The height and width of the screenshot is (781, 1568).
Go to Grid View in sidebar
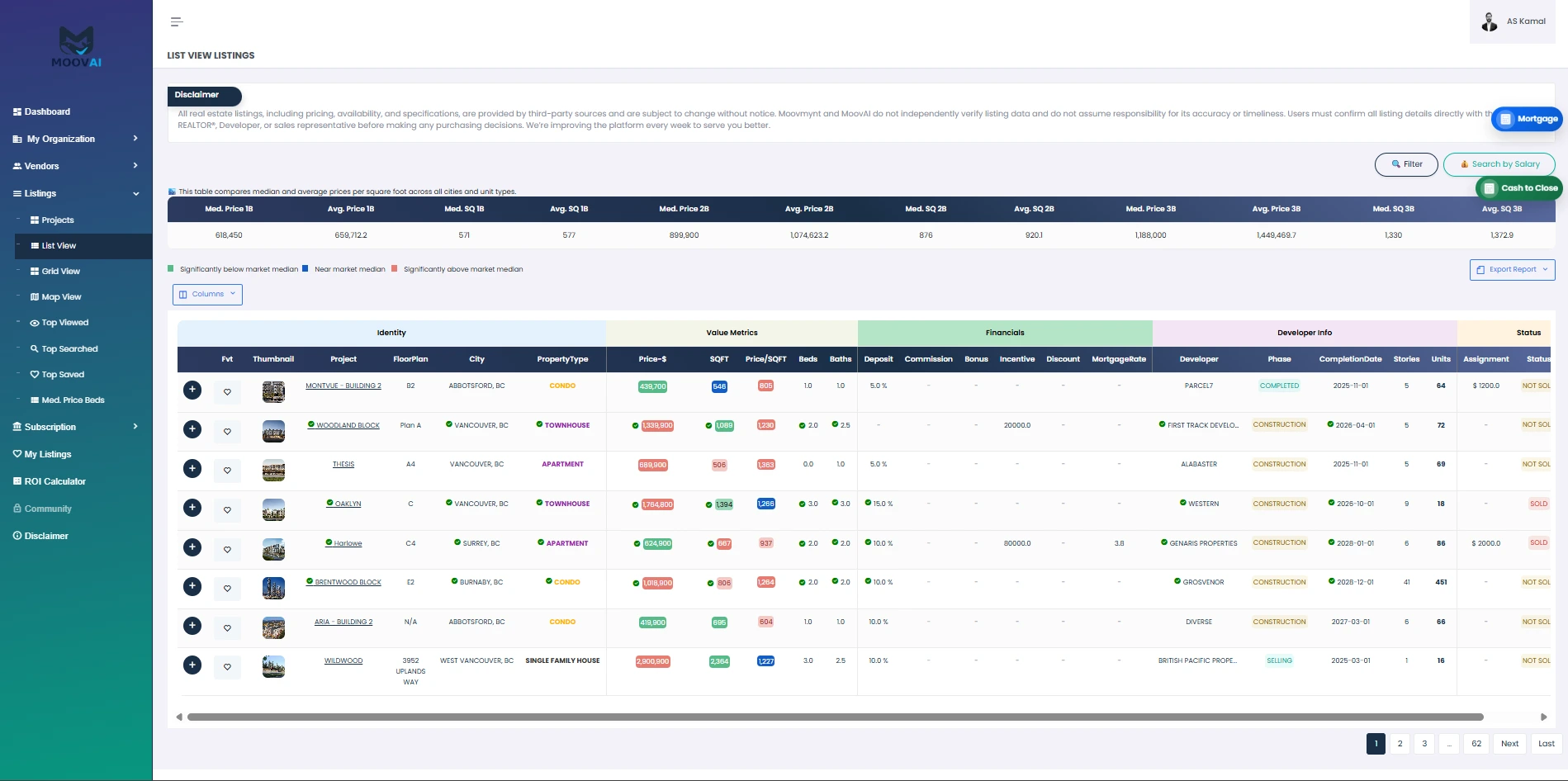click(61, 272)
